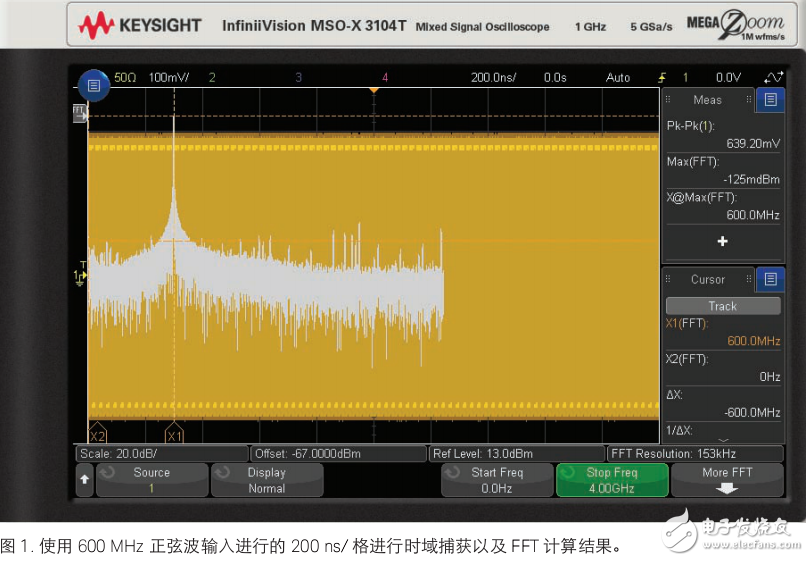
Task: Select the X2 cursor marker
Action: tap(97, 436)
